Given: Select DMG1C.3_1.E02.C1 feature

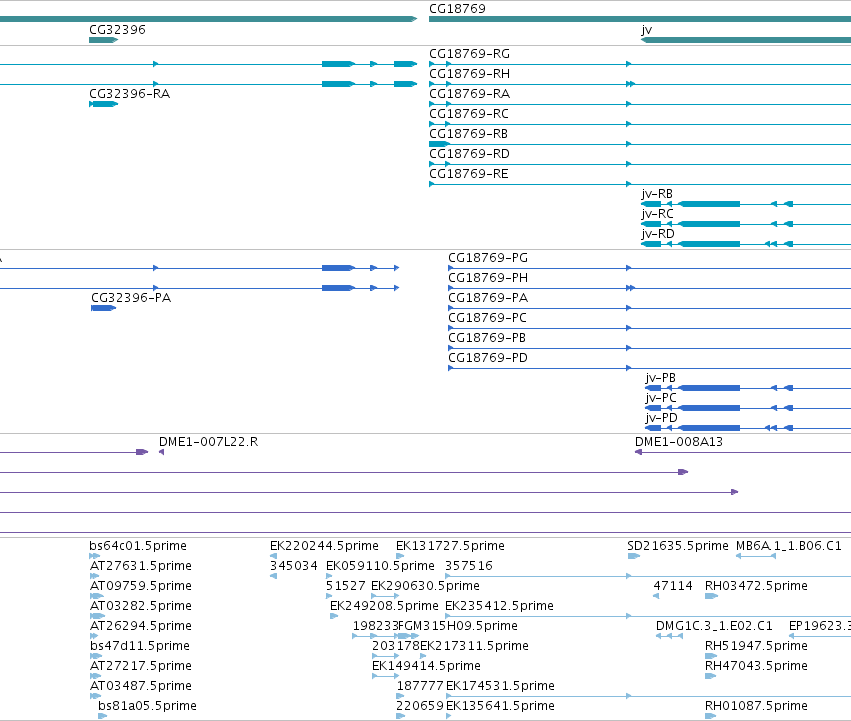Looking at the screenshot, I should pos(714,626).
